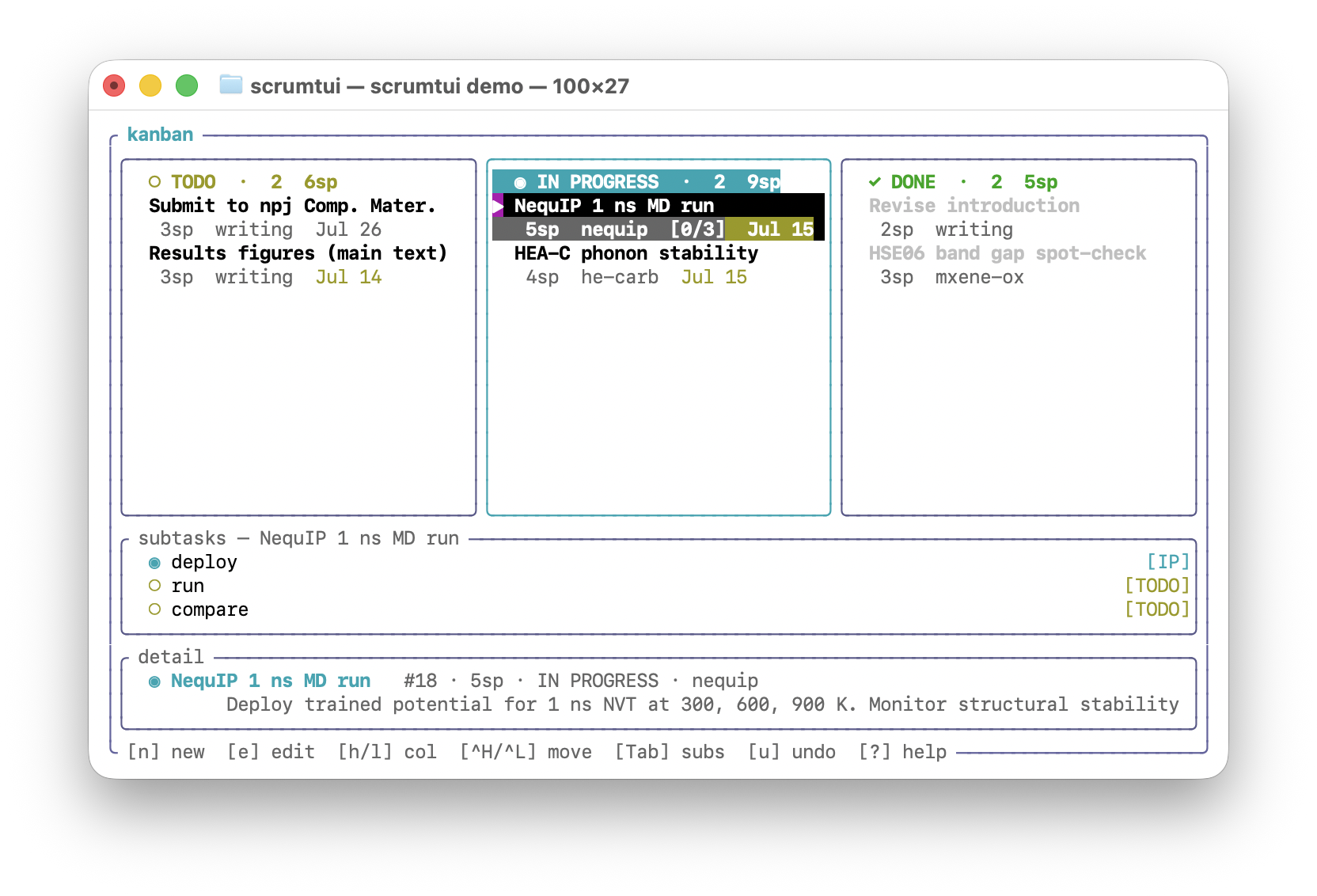Click the IN PROGRESS header status dot
Screen dimensions: 1317x896
pos(520,182)
